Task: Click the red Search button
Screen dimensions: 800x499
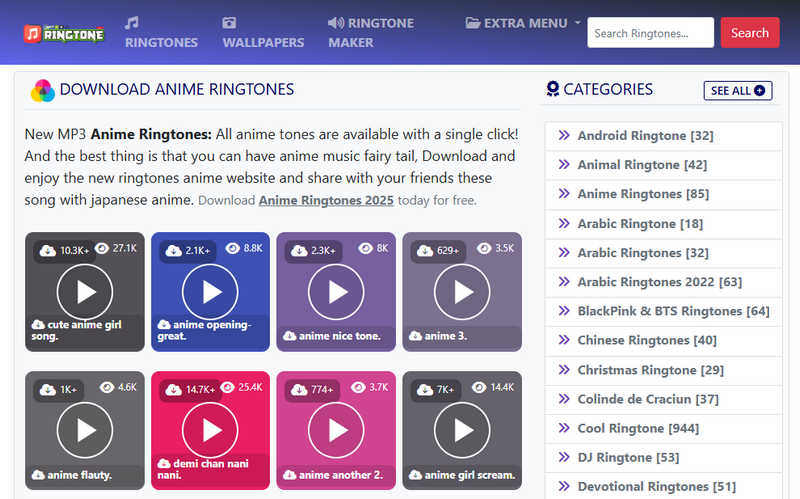Action: (x=749, y=33)
